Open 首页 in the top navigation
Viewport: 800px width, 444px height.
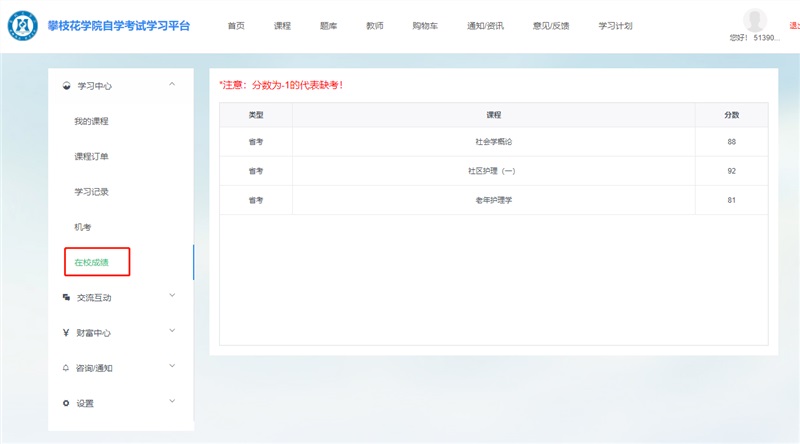point(236,26)
